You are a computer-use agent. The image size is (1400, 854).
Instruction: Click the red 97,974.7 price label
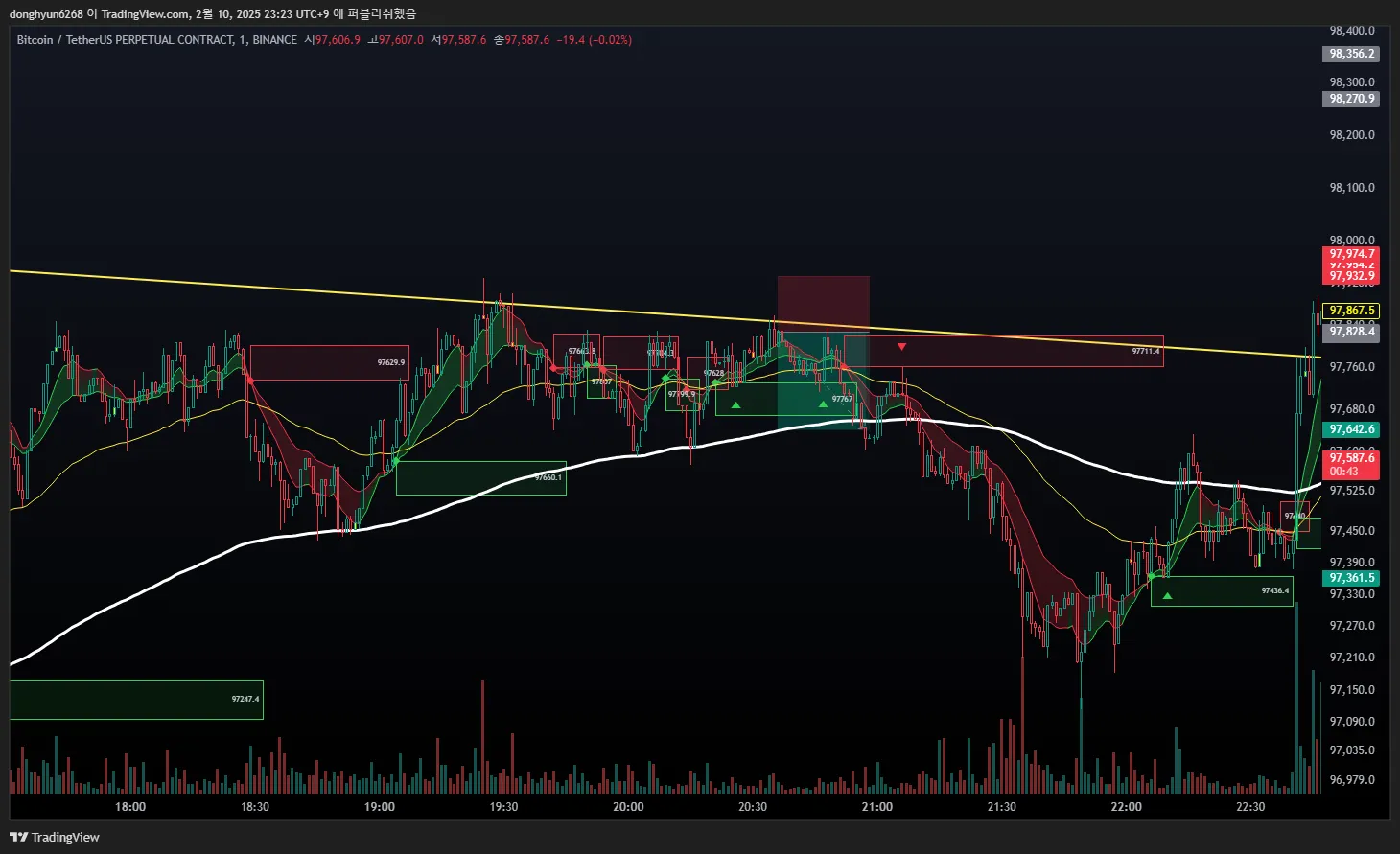coord(1352,254)
